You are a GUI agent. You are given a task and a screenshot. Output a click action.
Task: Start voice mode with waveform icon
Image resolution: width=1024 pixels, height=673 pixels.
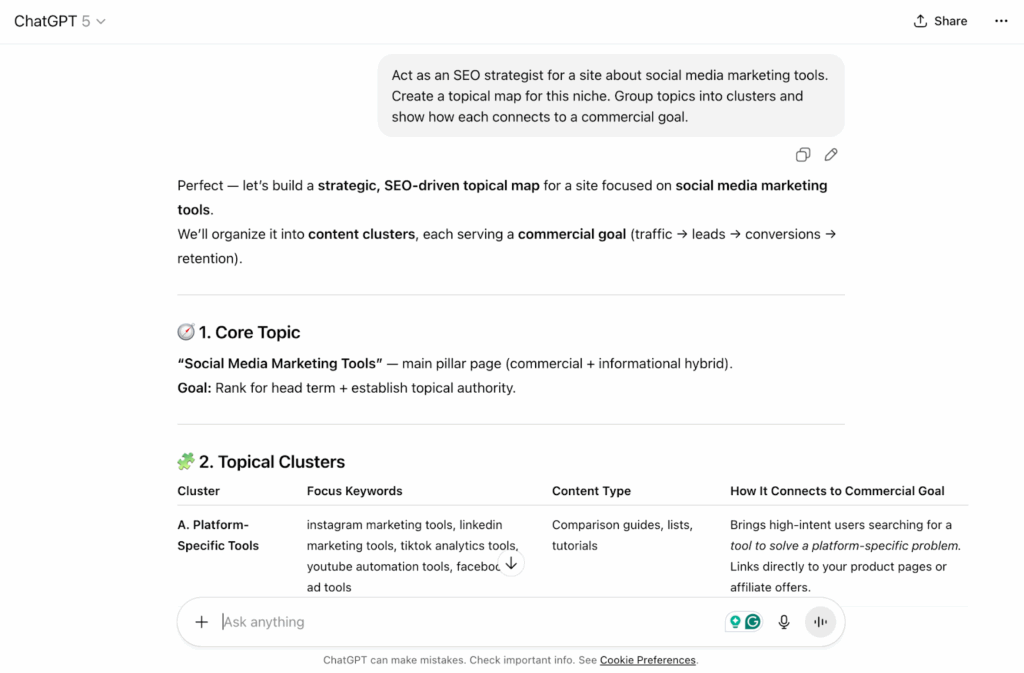[x=820, y=622]
